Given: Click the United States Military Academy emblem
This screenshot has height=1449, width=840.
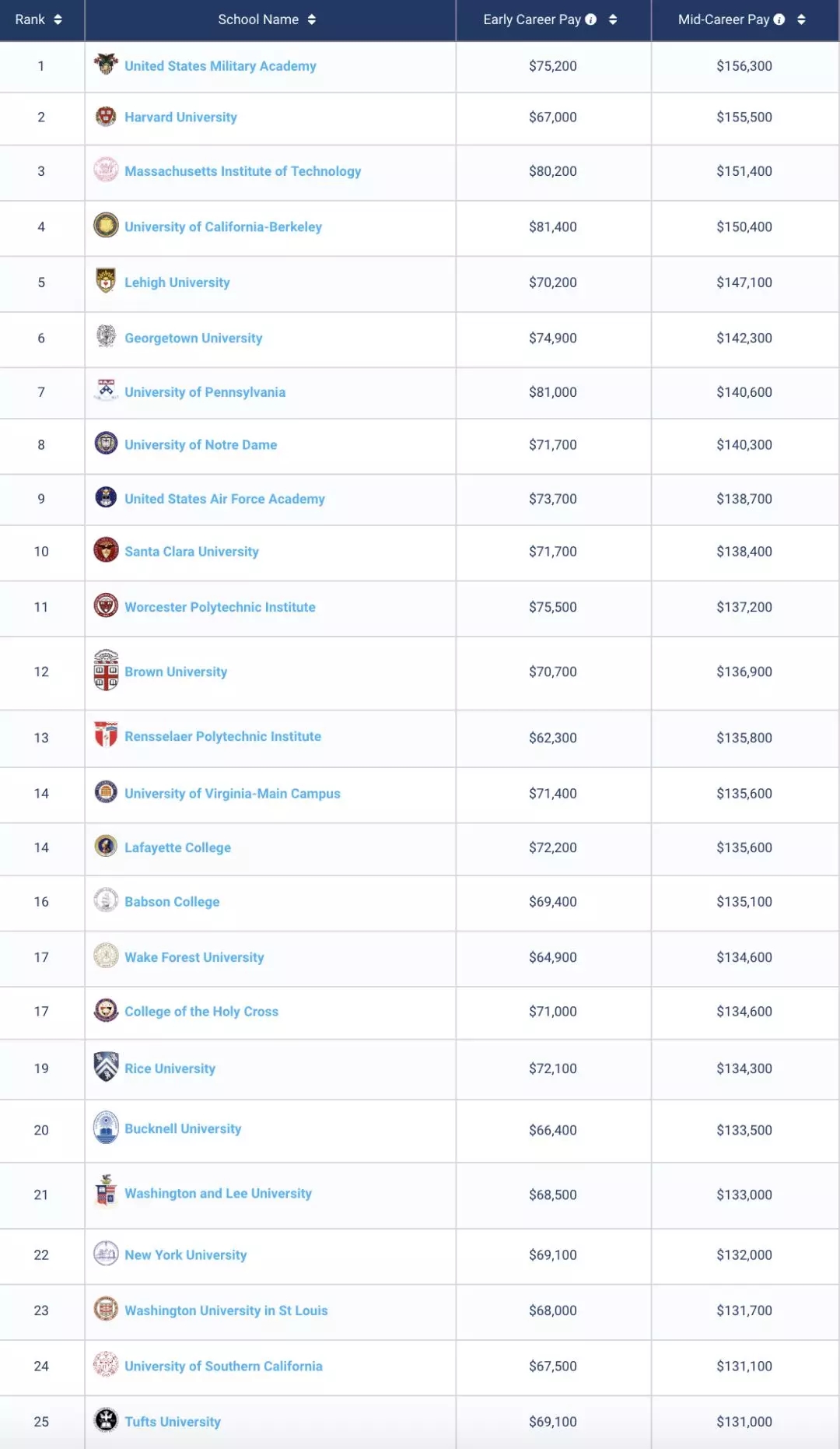Looking at the screenshot, I should click(x=106, y=64).
